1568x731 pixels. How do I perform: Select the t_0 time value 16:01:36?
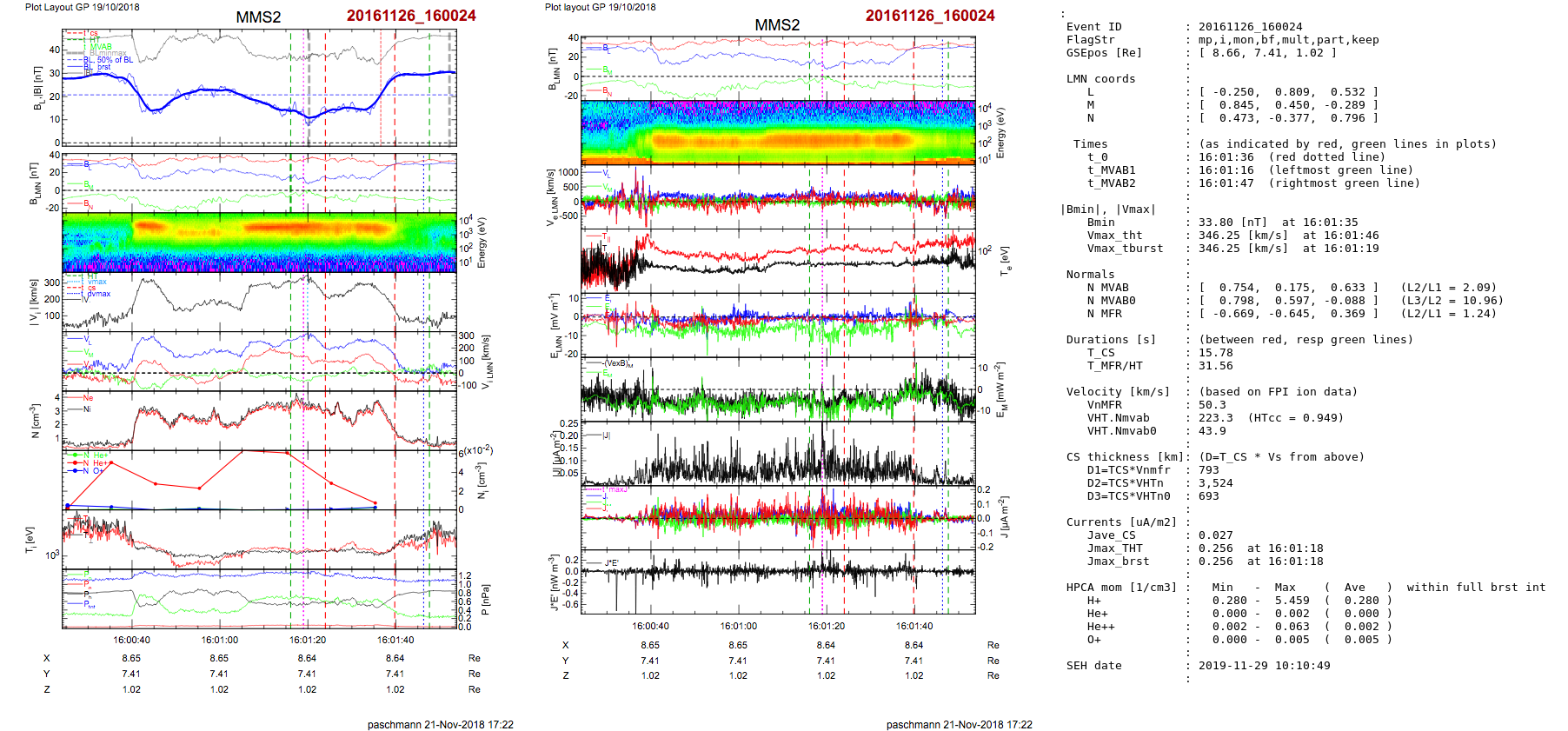coord(1226,157)
